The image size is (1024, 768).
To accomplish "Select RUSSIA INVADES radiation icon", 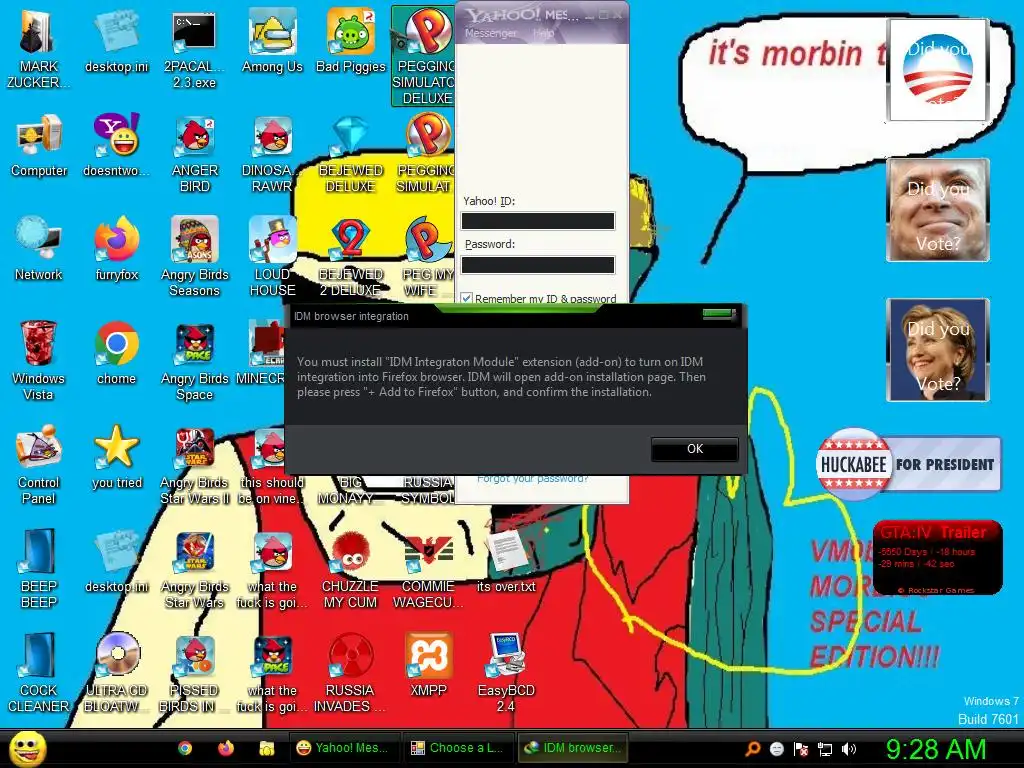I will 350,673.
